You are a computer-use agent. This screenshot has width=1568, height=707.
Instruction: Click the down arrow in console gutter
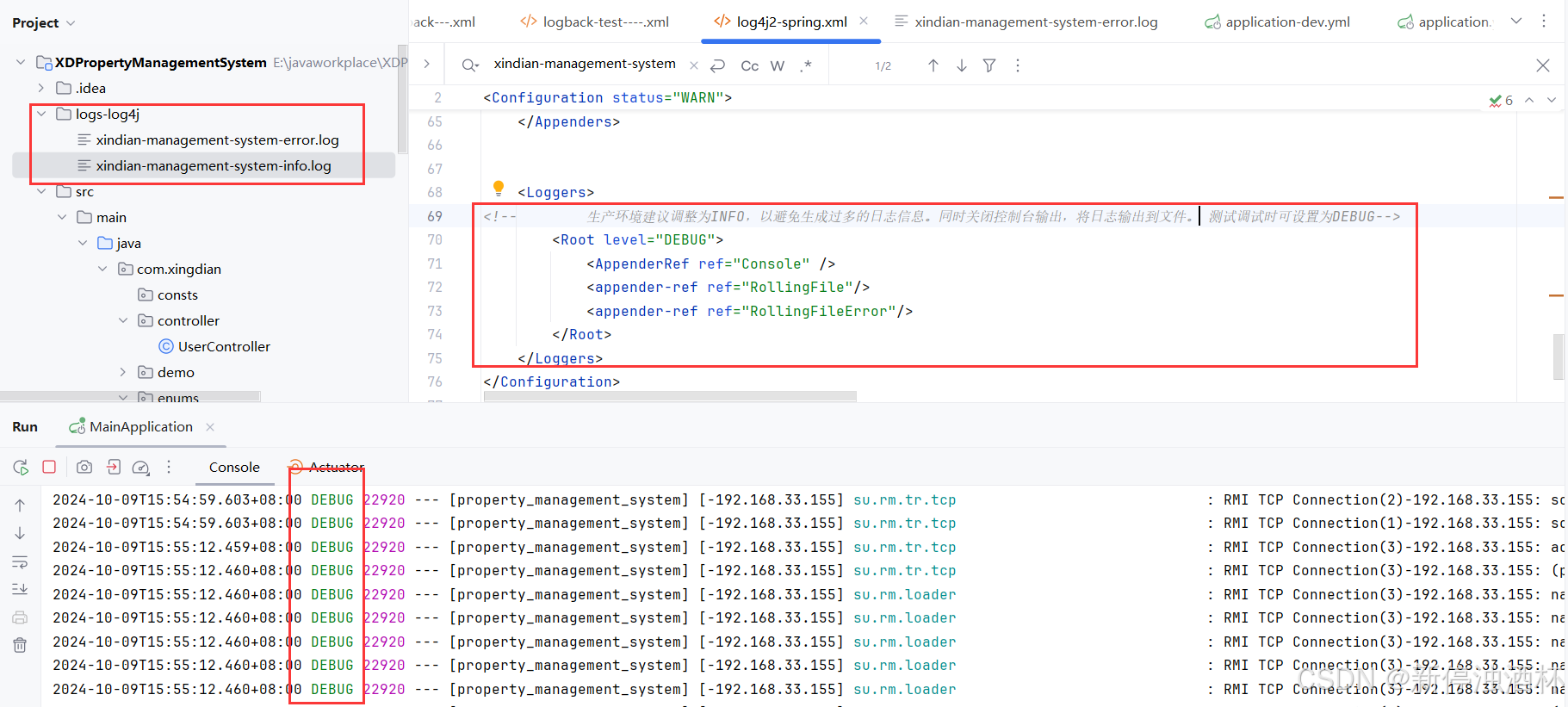(x=20, y=534)
